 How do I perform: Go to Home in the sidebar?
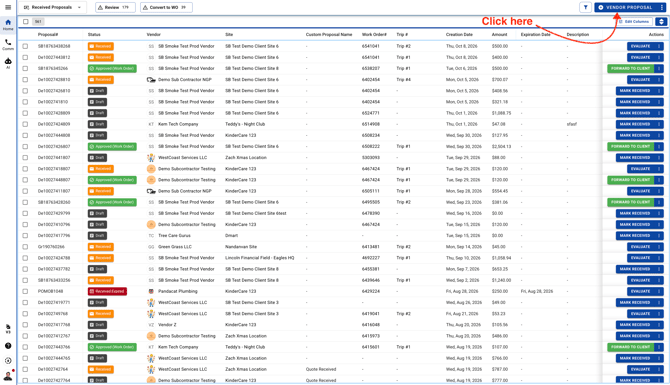coord(8,24)
